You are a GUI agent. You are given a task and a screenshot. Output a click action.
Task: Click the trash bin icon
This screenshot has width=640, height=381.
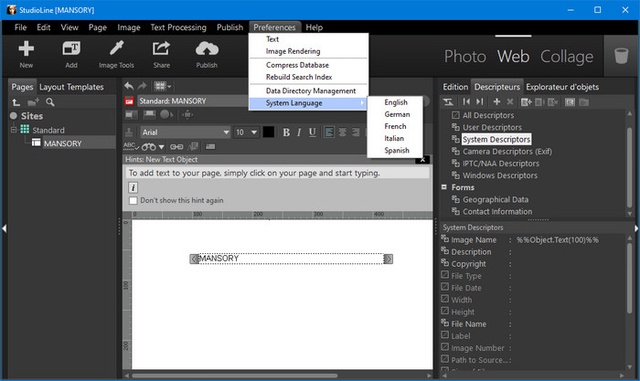coord(621,56)
